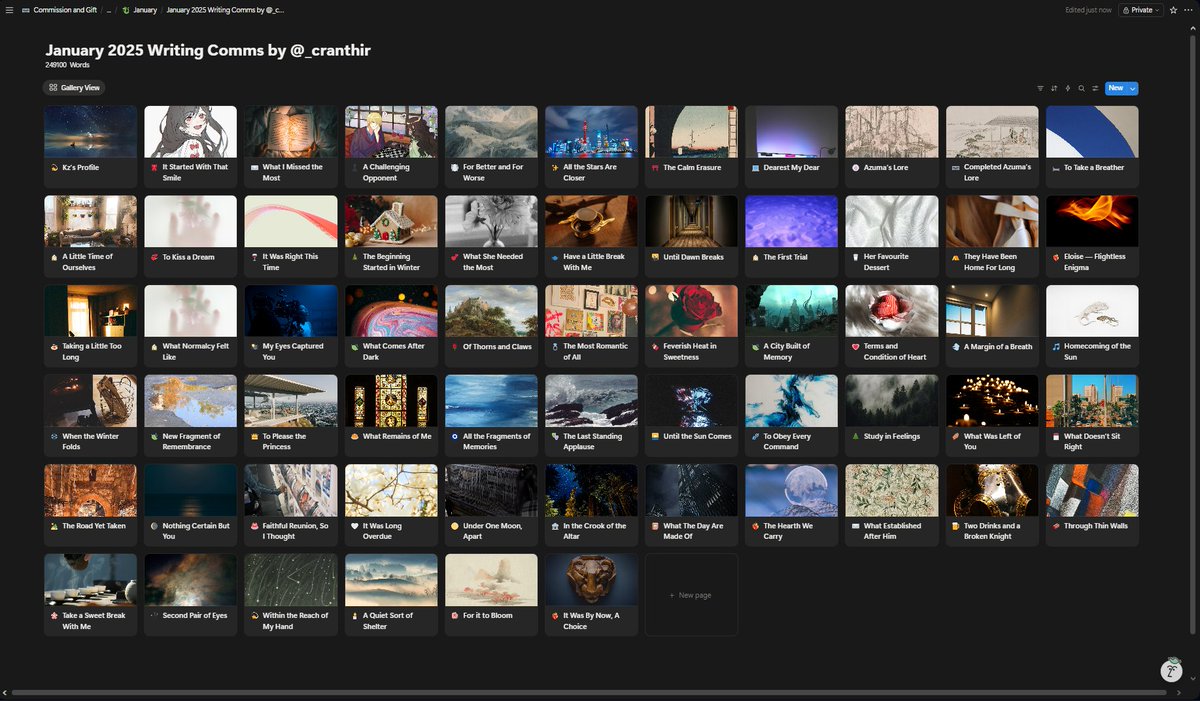Click the '249100 Words' count text

(x=67, y=65)
